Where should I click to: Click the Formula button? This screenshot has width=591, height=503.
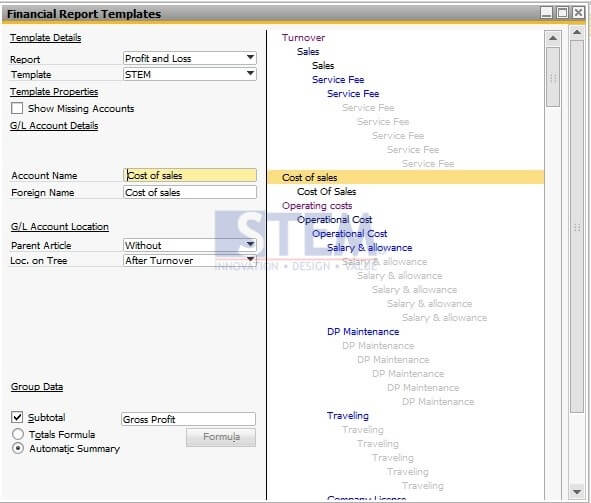pos(221,437)
